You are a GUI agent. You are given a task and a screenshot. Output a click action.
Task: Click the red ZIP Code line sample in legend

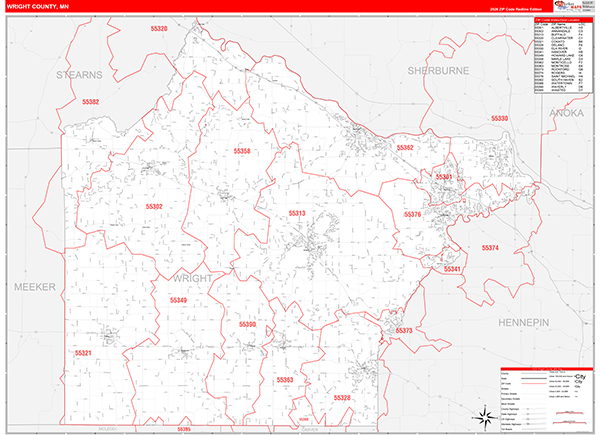coord(534,383)
